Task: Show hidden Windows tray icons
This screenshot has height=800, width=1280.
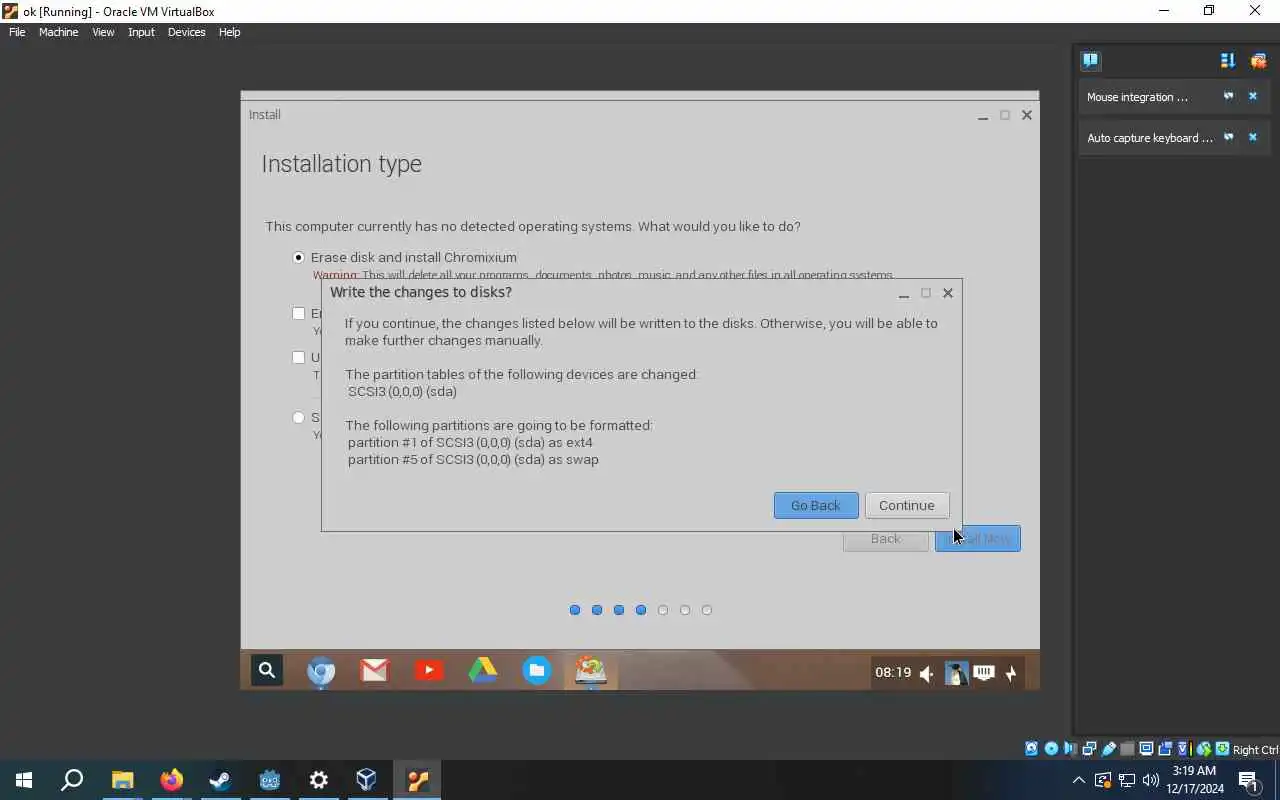Action: tap(1078, 780)
